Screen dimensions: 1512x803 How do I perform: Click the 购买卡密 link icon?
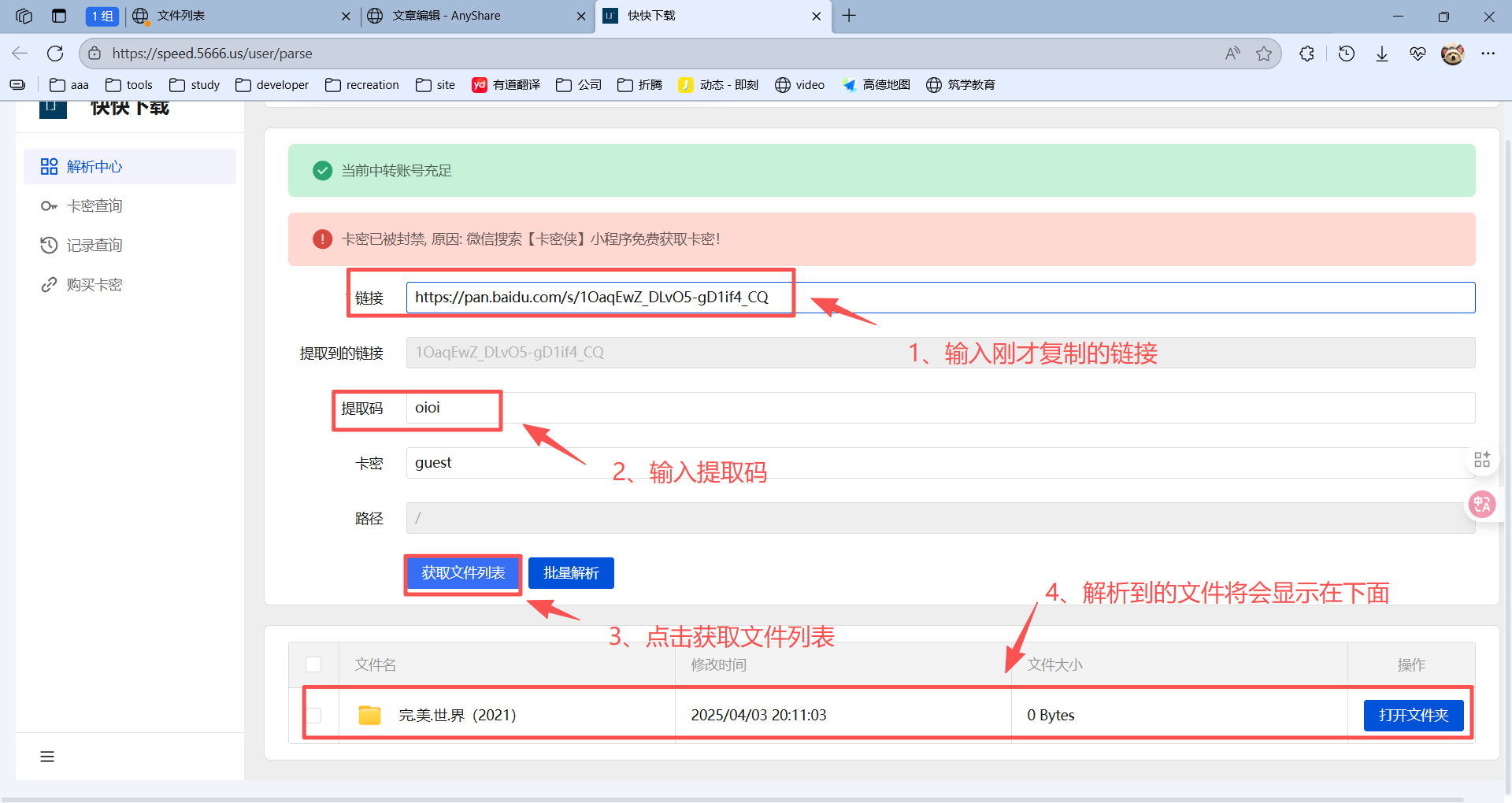pyautogui.click(x=49, y=285)
